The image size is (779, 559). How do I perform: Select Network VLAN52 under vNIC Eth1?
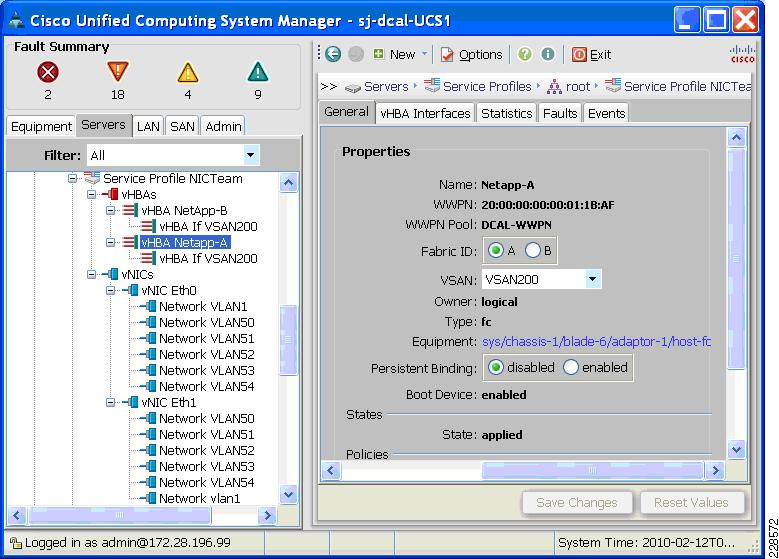pos(207,450)
